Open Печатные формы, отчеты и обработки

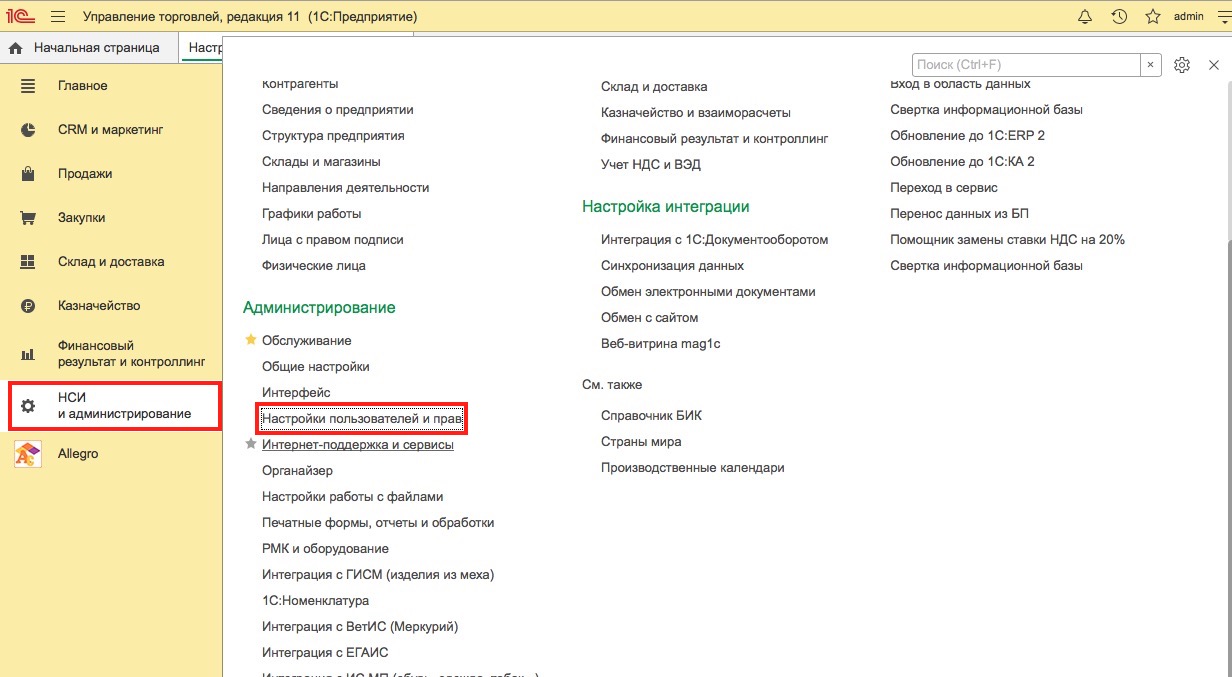coord(378,523)
